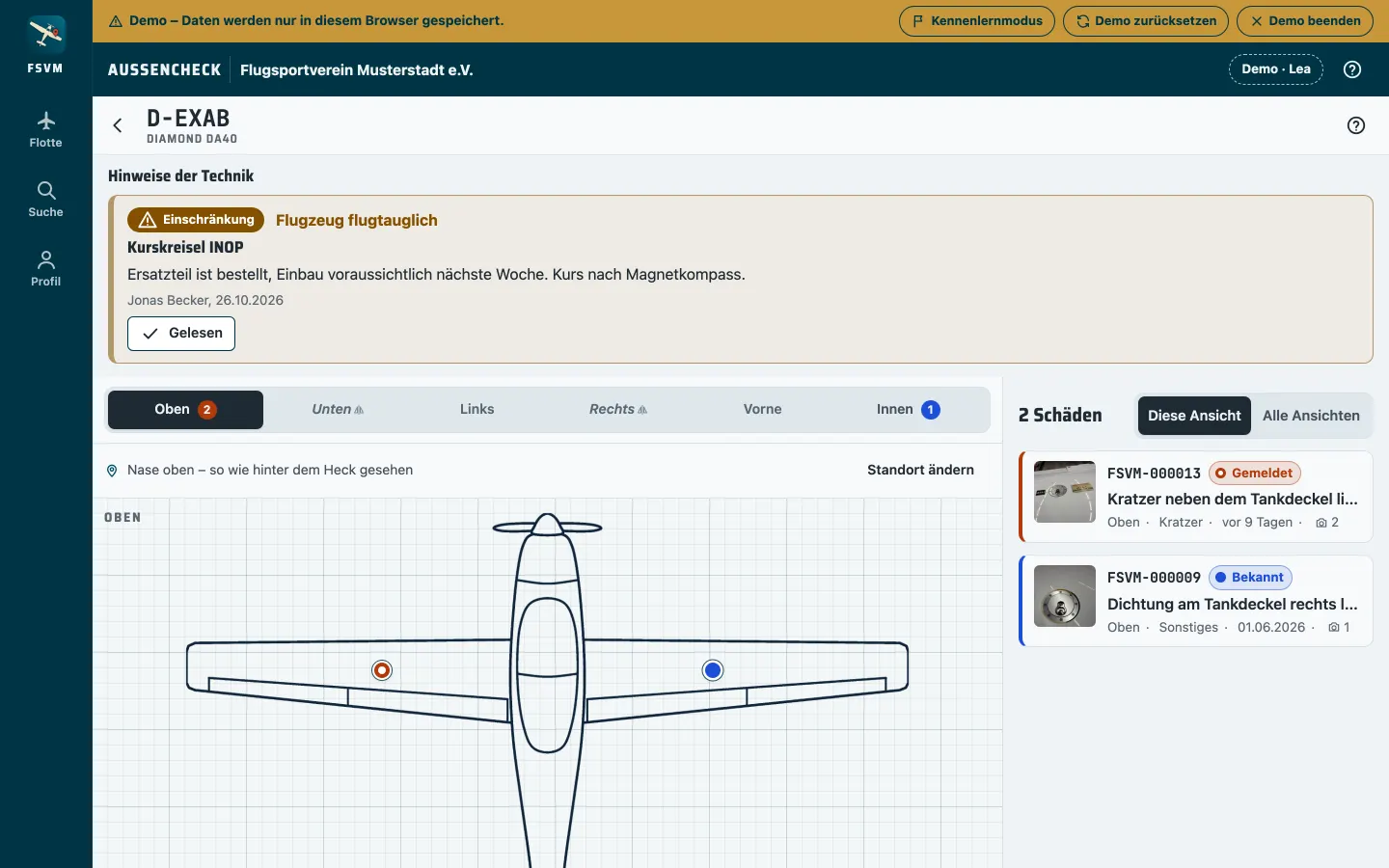Click the D-EXAB registration heading
This screenshot has width=1389, height=868.
[x=188, y=119]
